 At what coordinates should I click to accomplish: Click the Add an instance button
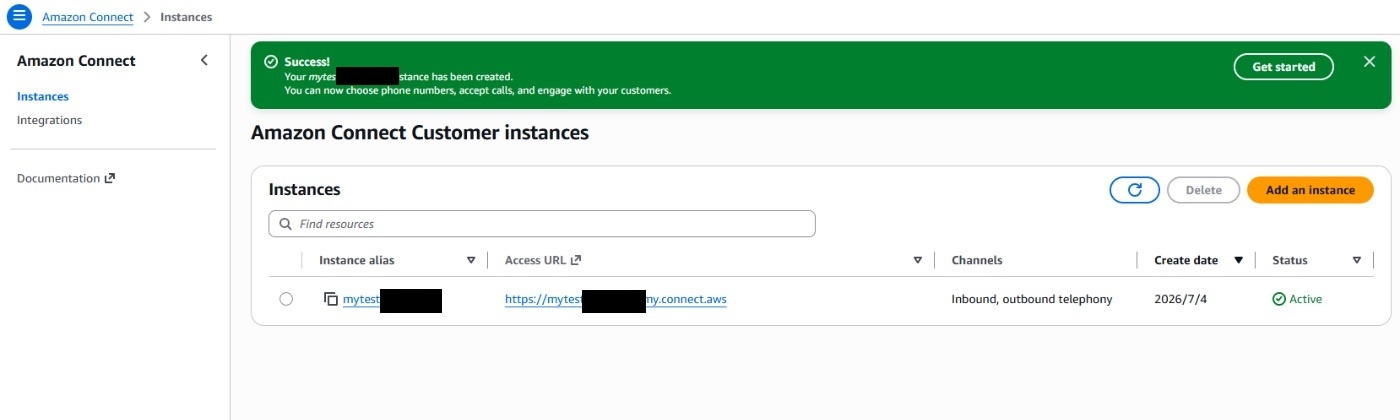click(x=1310, y=190)
